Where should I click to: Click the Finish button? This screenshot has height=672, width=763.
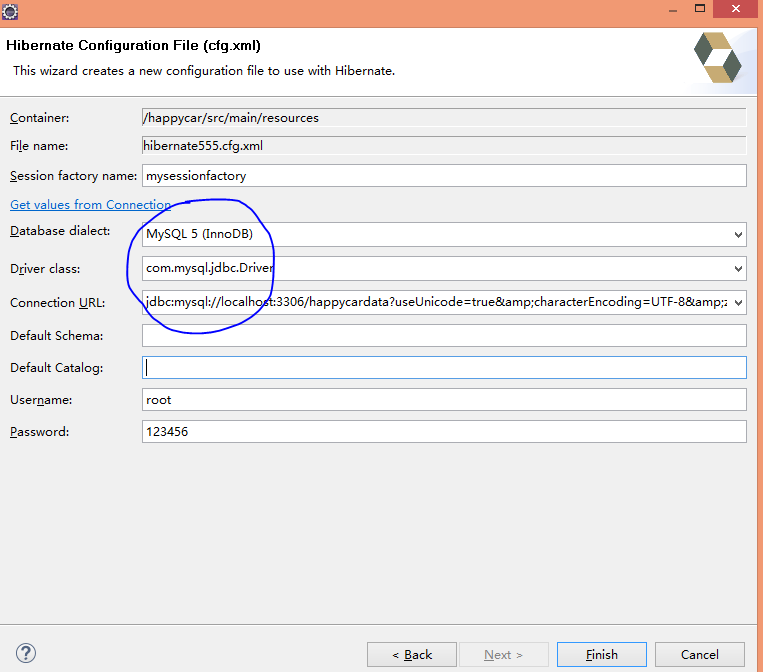tap(602, 654)
